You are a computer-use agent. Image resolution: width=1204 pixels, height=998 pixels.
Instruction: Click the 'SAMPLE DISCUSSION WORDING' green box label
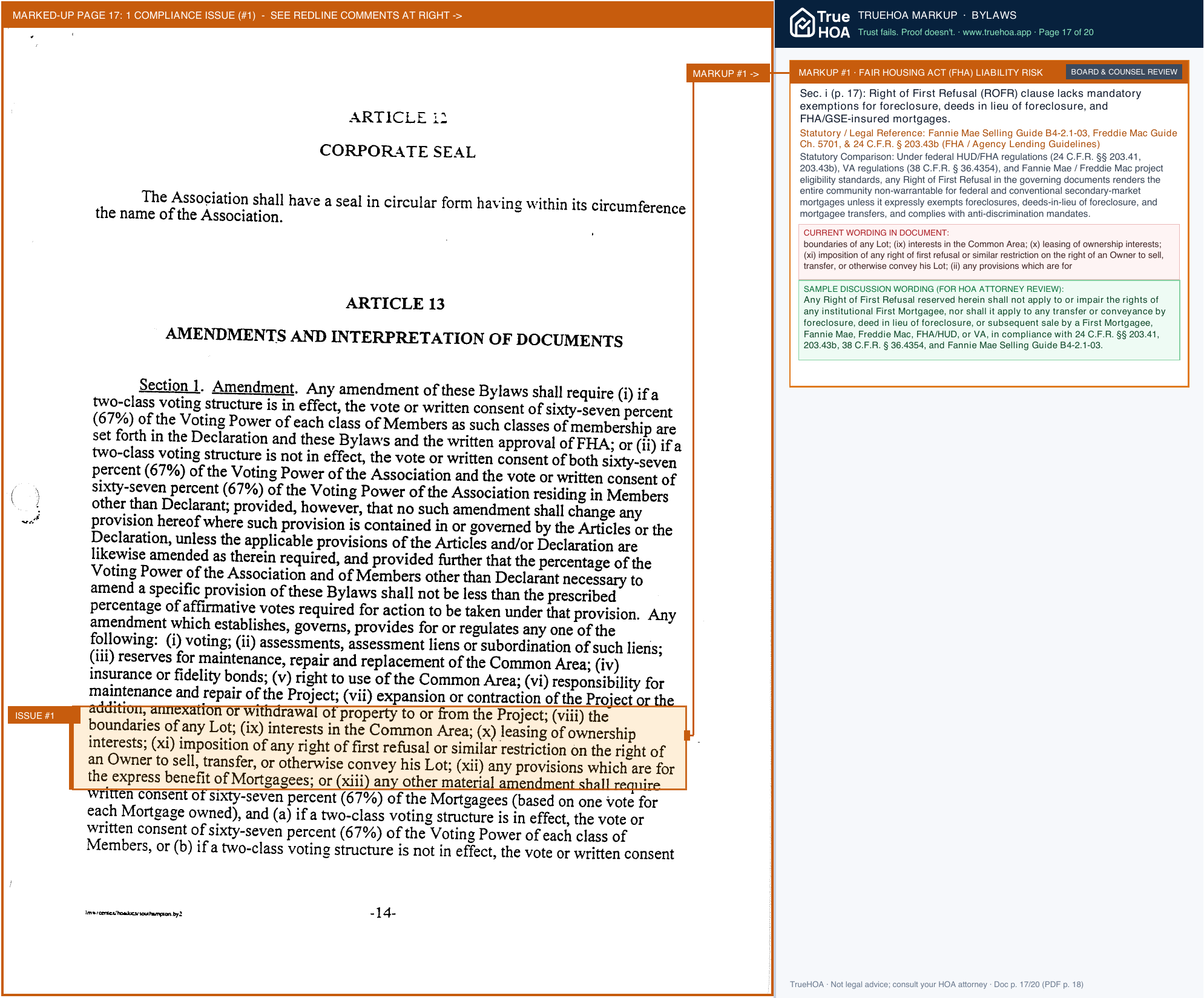coord(933,289)
